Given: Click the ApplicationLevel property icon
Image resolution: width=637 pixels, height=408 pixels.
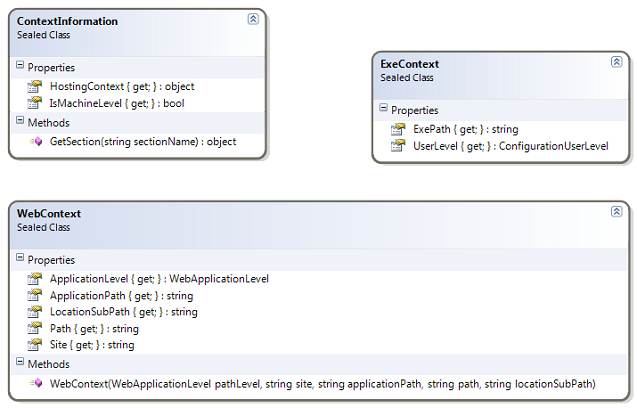Looking at the screenshot, I should 35,279.
